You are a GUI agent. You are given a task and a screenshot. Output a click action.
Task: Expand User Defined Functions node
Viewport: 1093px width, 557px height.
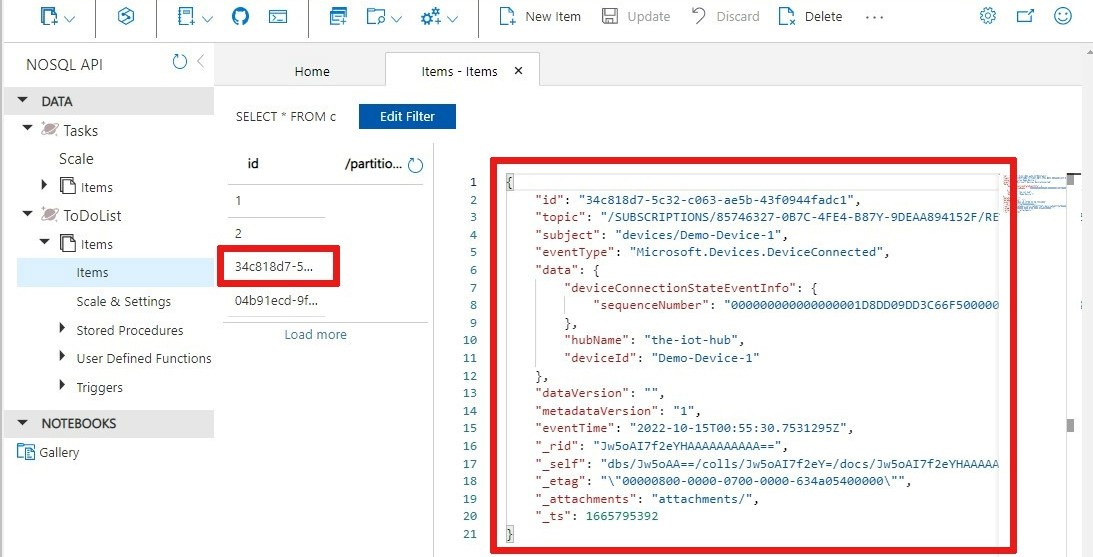tap(62, 356)
